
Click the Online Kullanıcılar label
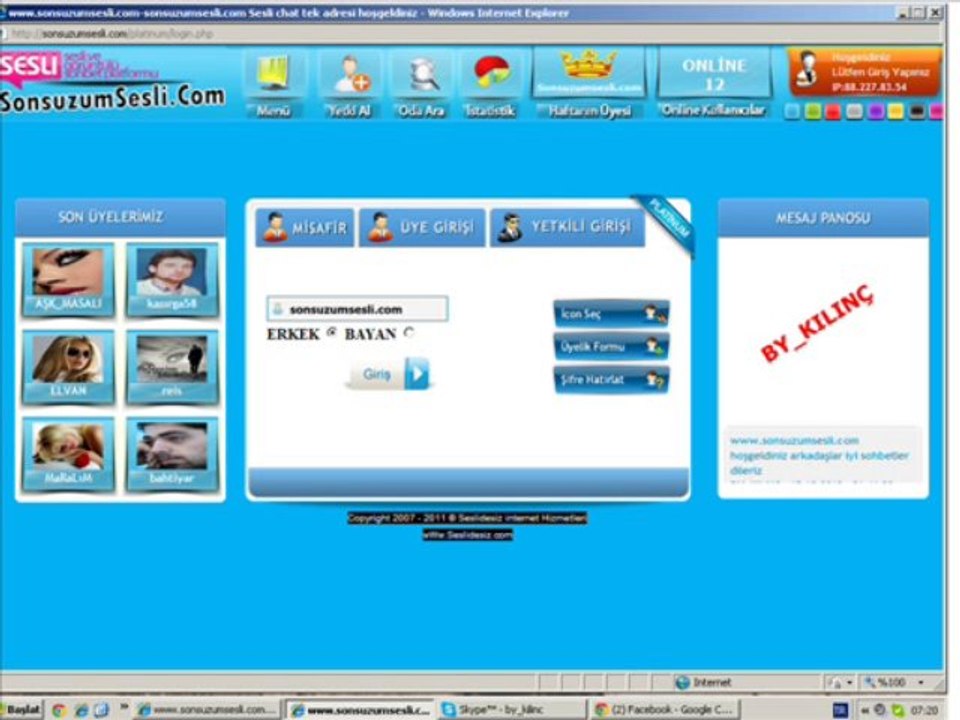point(713,110)
